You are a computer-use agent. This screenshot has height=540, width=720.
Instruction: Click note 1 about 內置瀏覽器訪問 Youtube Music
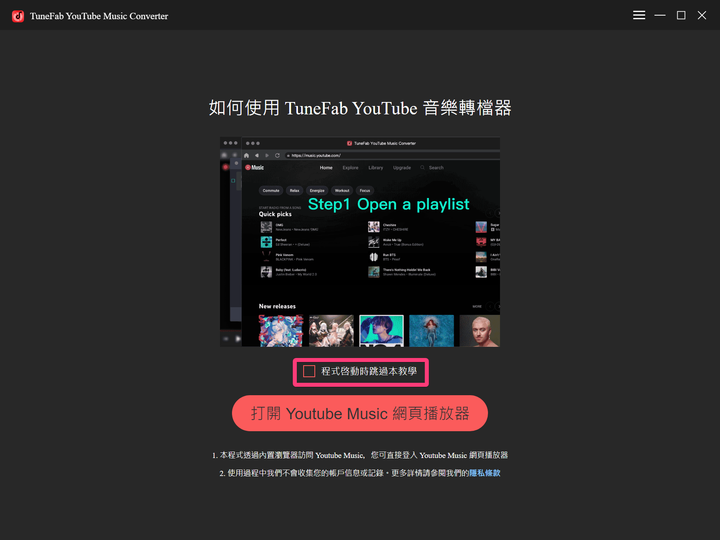click(x=360, y=455)
